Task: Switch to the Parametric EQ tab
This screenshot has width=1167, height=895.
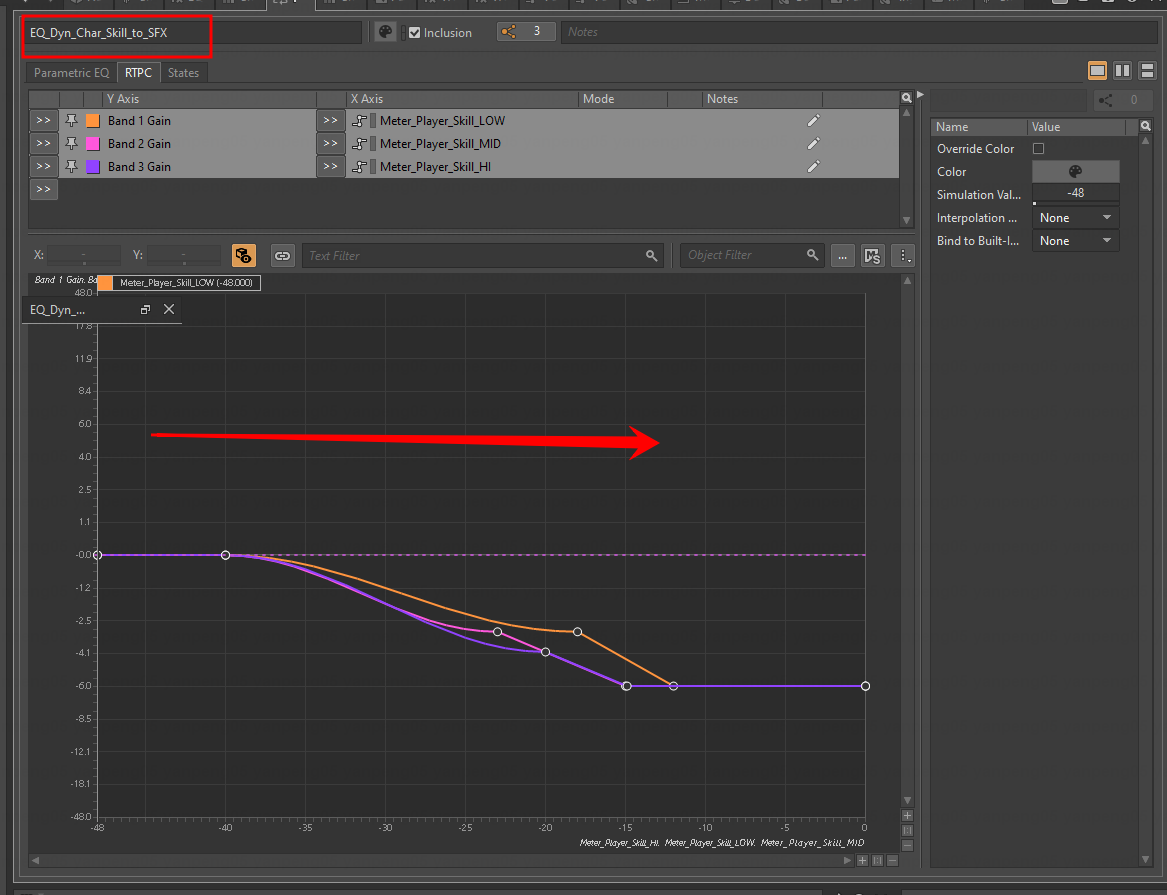Action: click(x=71, y=73)
